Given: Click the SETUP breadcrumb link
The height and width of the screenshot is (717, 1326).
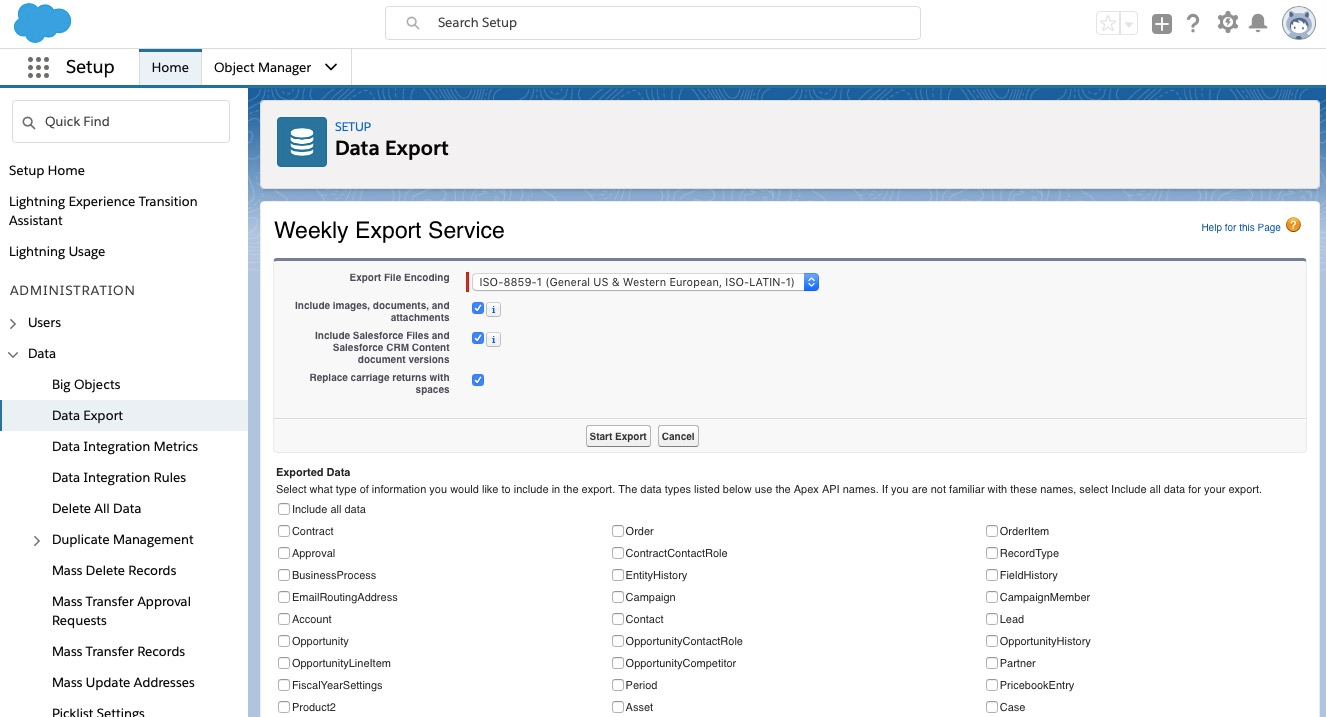Looking at the screenshot, I should (353, 127).
